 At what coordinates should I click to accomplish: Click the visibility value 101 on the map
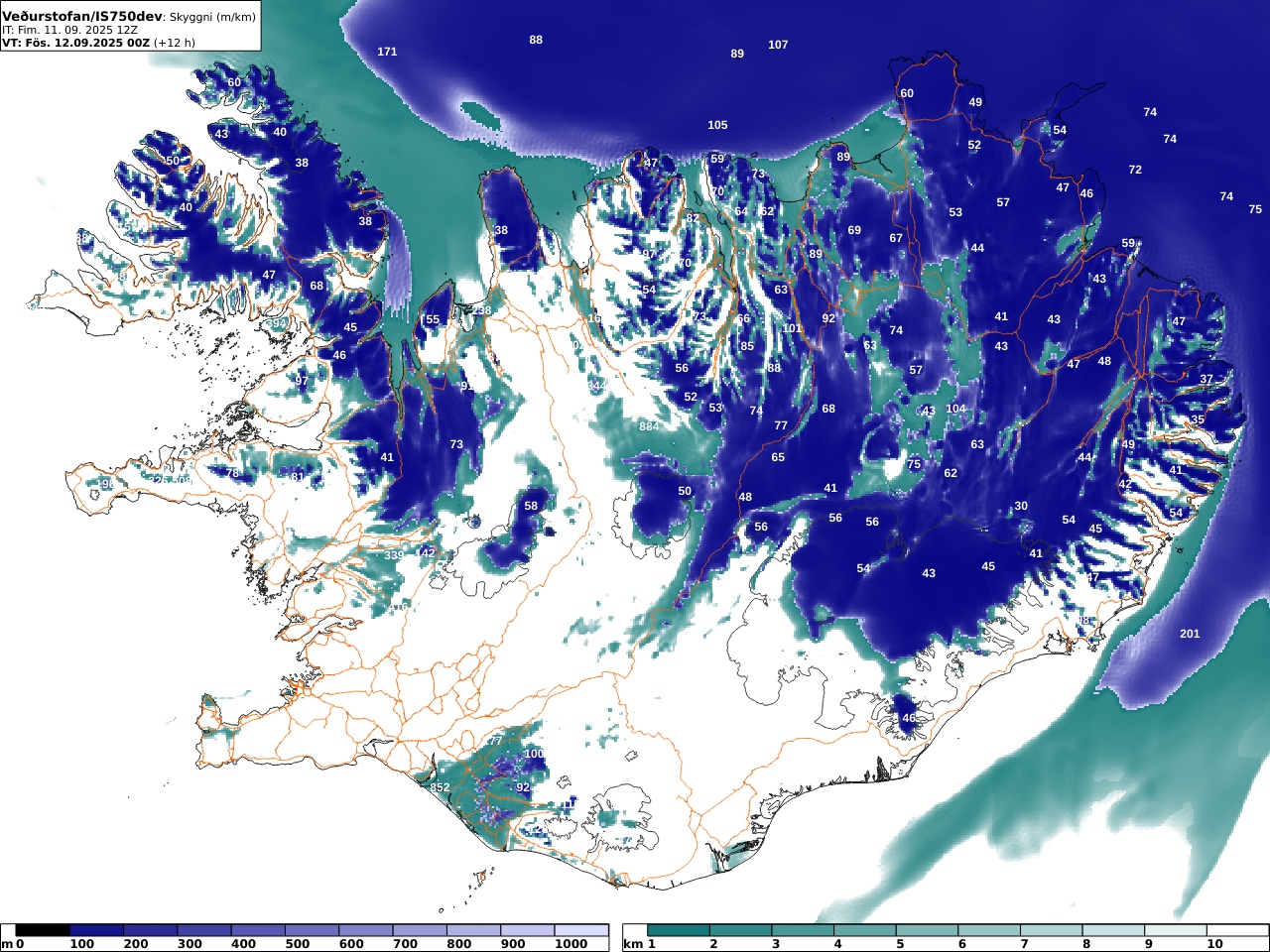pos(792,328)
